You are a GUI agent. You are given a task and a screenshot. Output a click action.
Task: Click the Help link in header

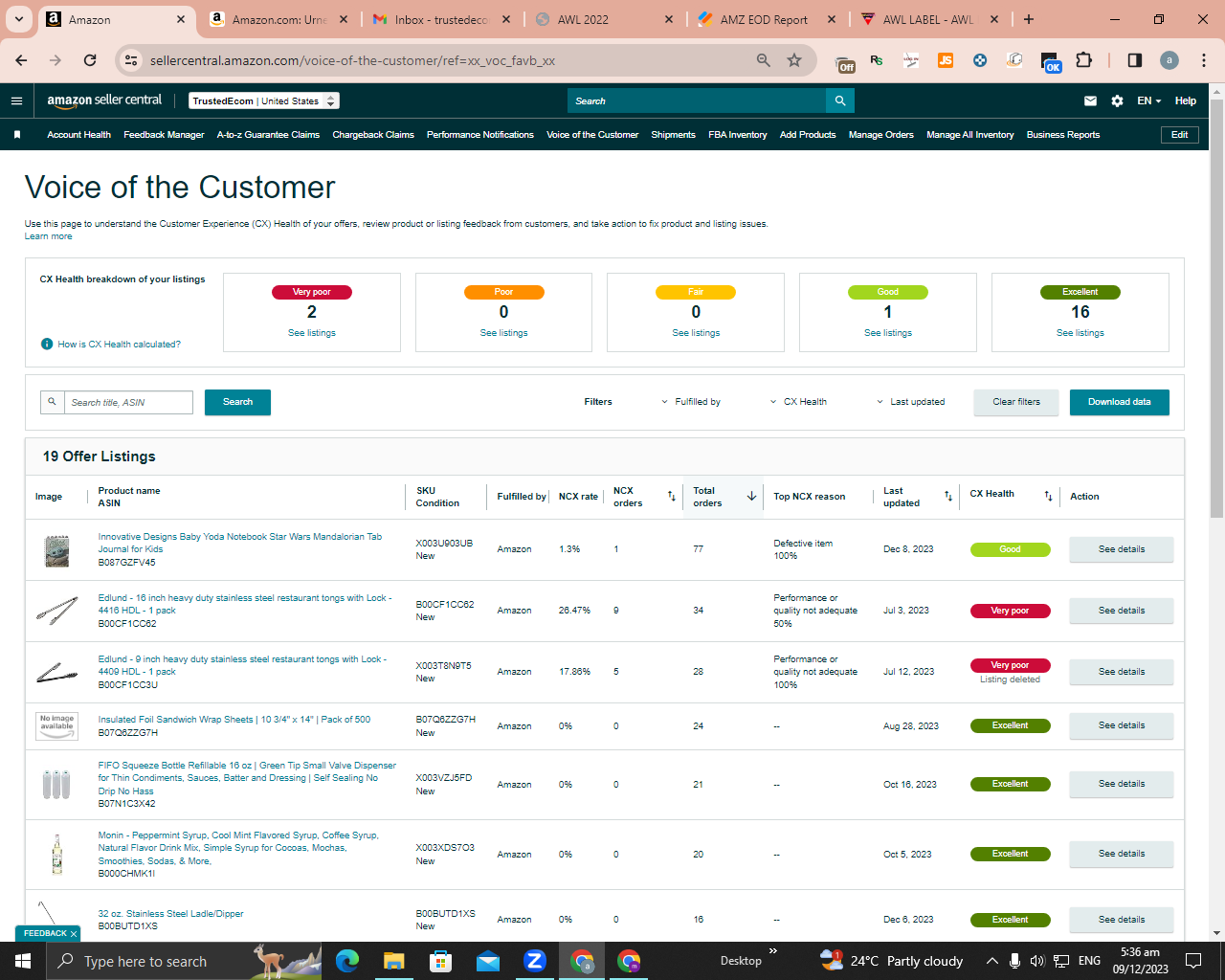click(1186, 100)
